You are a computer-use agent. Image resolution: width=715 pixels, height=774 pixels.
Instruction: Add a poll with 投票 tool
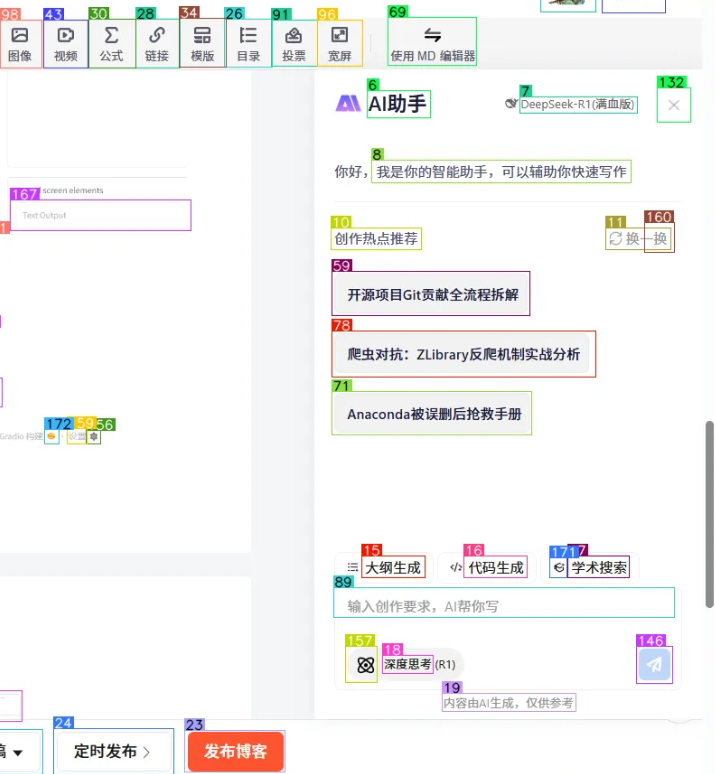pyautogui.click(x=294, y=44)
